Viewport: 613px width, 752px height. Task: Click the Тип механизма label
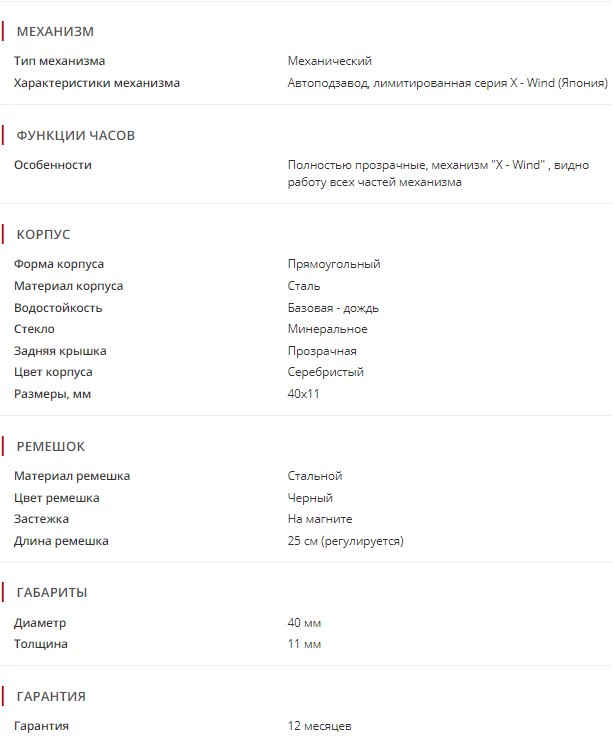click(x=59, y=61)
